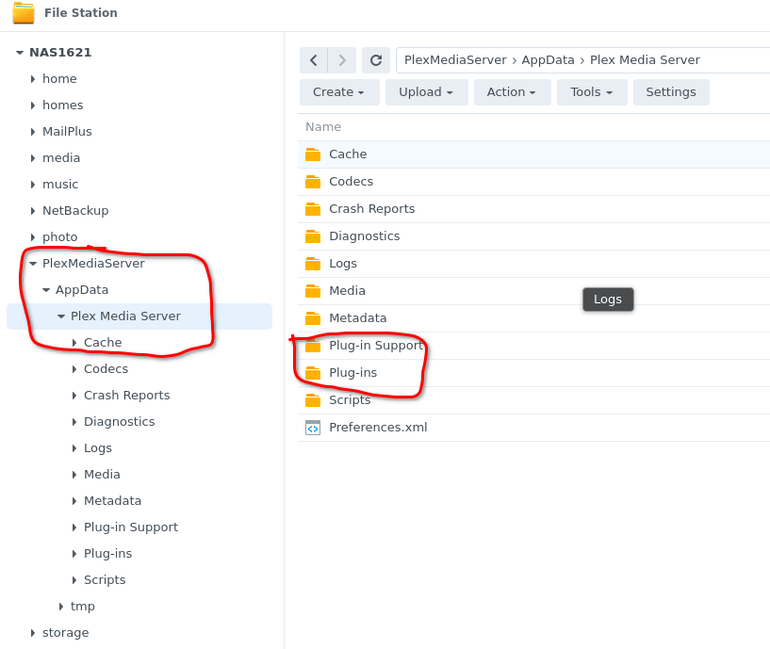Select Diagnostics in the folder tree
This screenshot has width=770, height=649.
119,422
